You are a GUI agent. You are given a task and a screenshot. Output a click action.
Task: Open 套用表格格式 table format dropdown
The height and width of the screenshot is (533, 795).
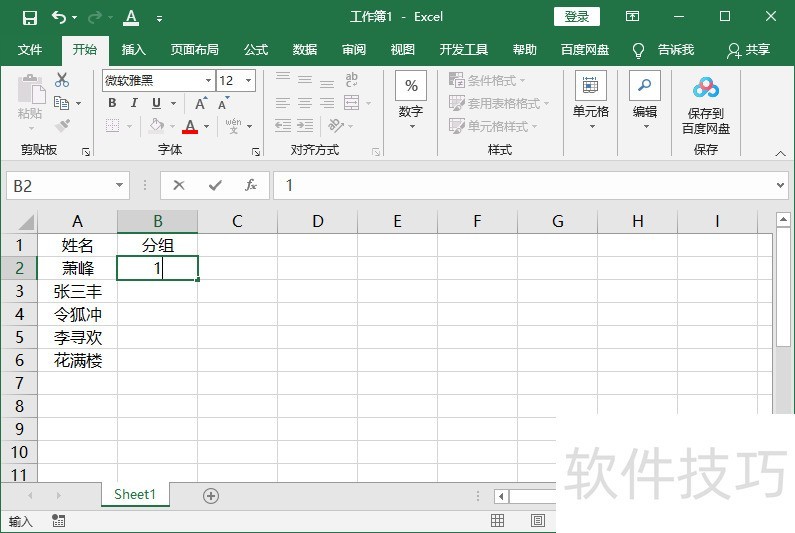point(499,103)
